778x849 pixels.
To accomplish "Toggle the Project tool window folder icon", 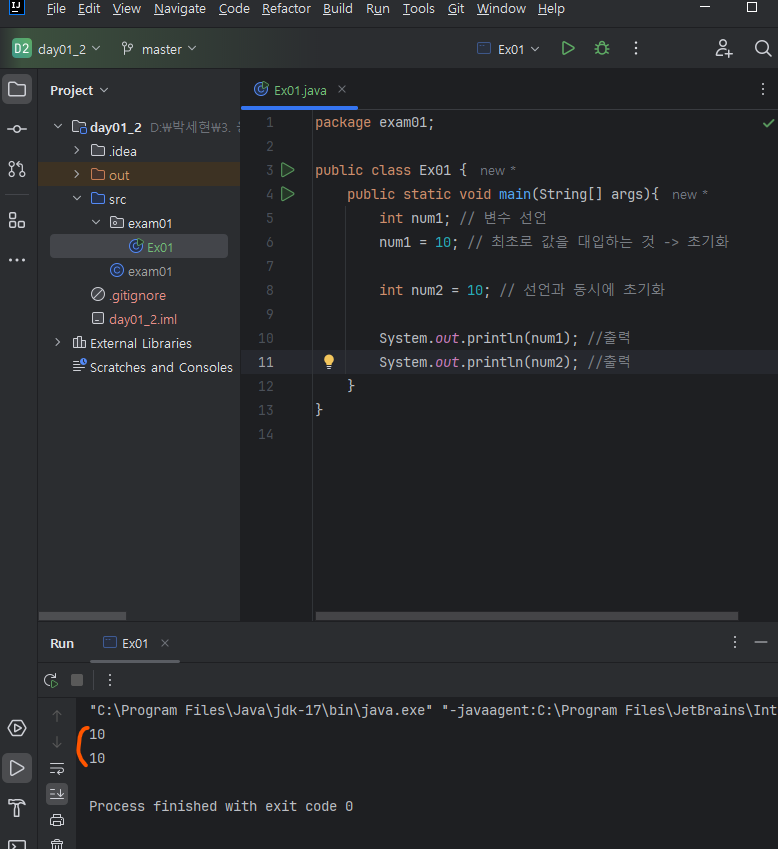I will point(17,89).
